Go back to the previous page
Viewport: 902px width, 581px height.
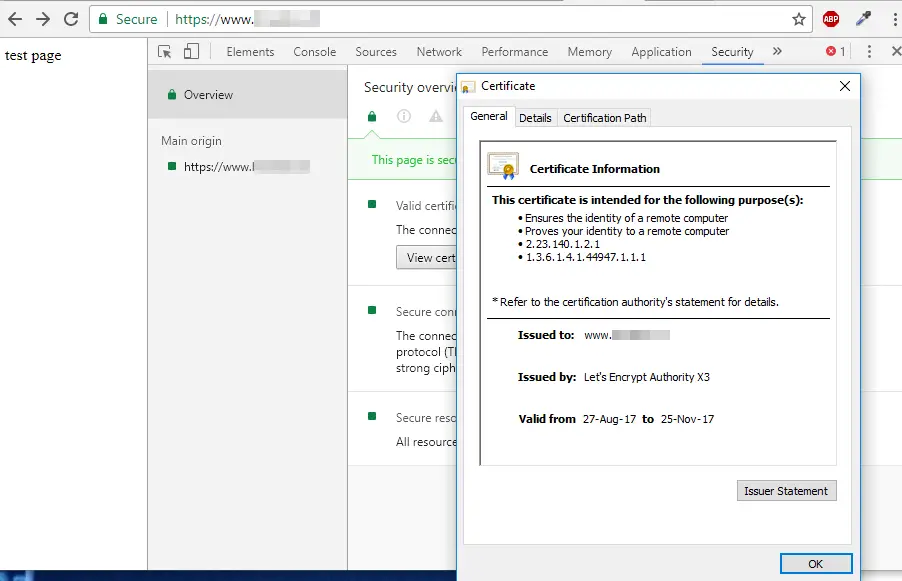coord(16,19)
